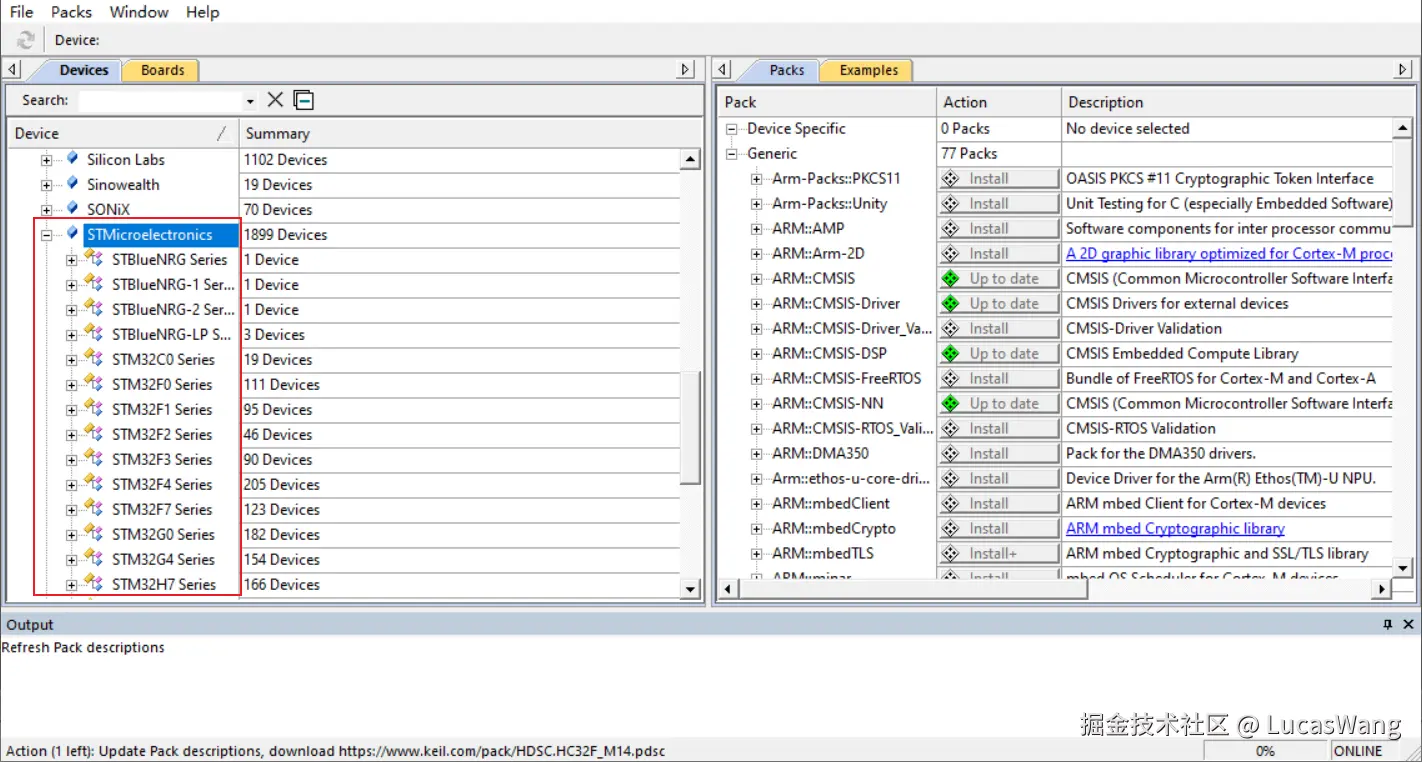
Task: Open the search history dropdown arrow
Action: coord(250,101)
